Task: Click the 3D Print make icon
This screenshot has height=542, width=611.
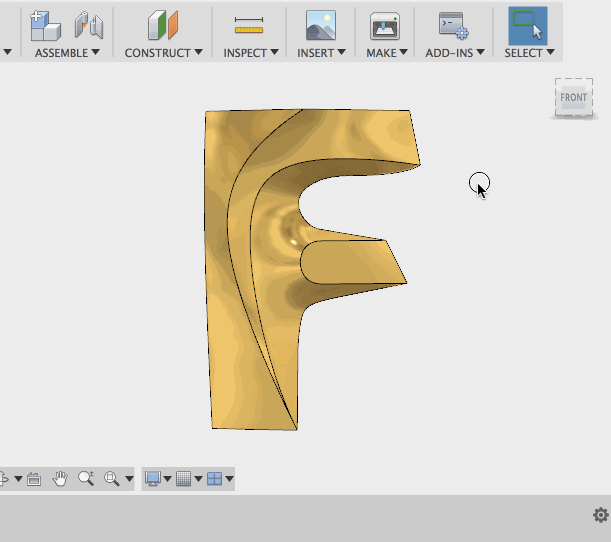Action: pos(384,24)
